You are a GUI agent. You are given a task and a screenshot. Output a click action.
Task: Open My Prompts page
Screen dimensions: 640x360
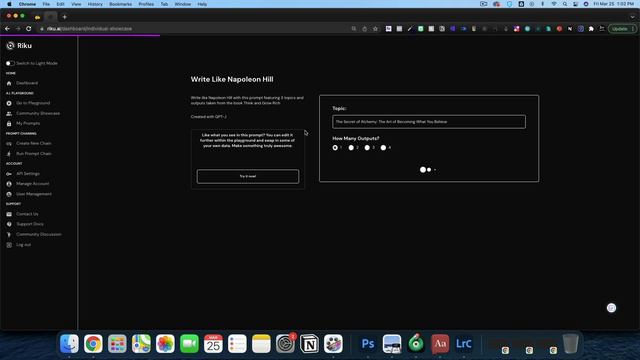click(x=28, y=123)
